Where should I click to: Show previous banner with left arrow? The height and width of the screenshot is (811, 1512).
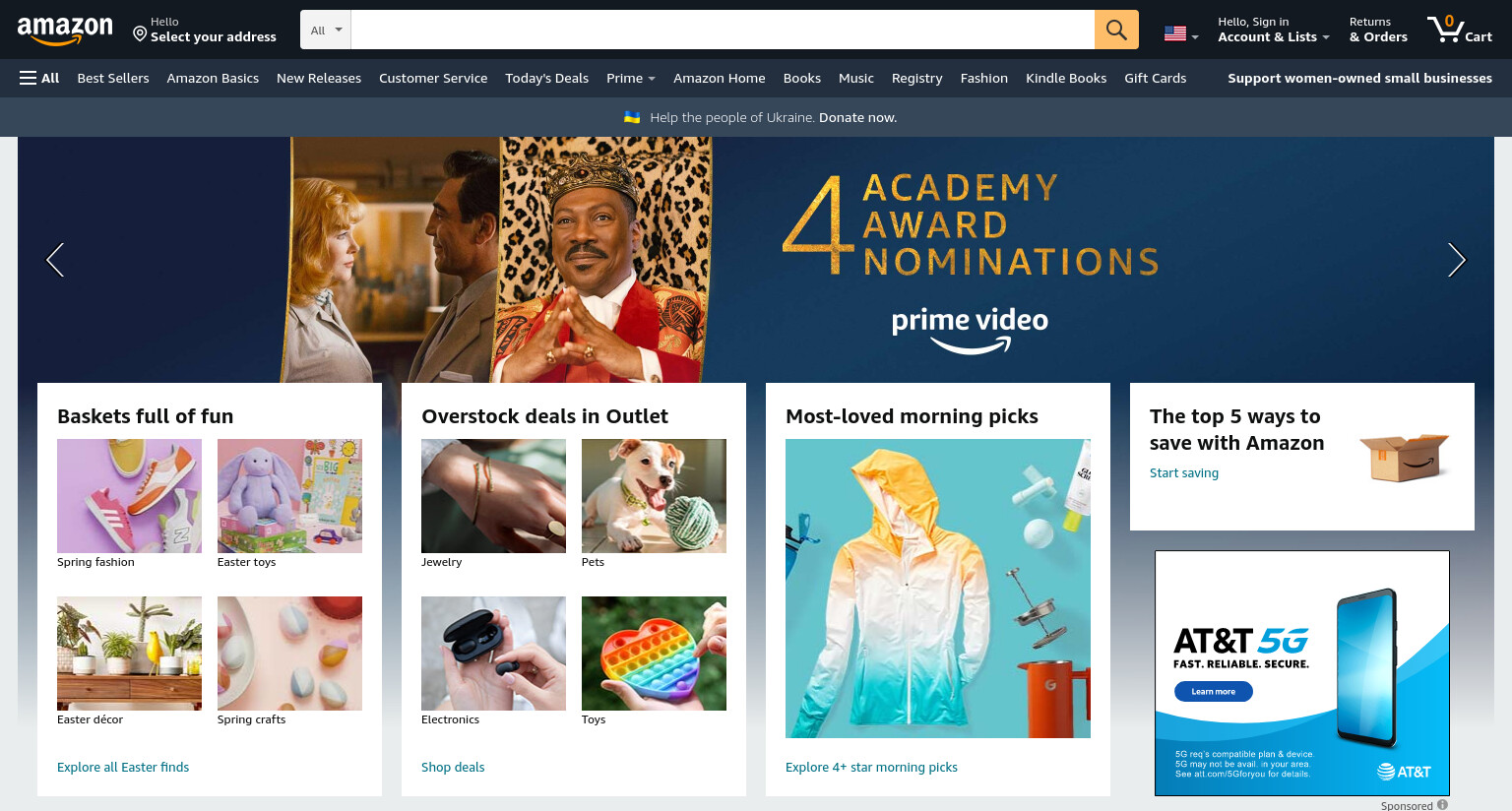(55, 260)
